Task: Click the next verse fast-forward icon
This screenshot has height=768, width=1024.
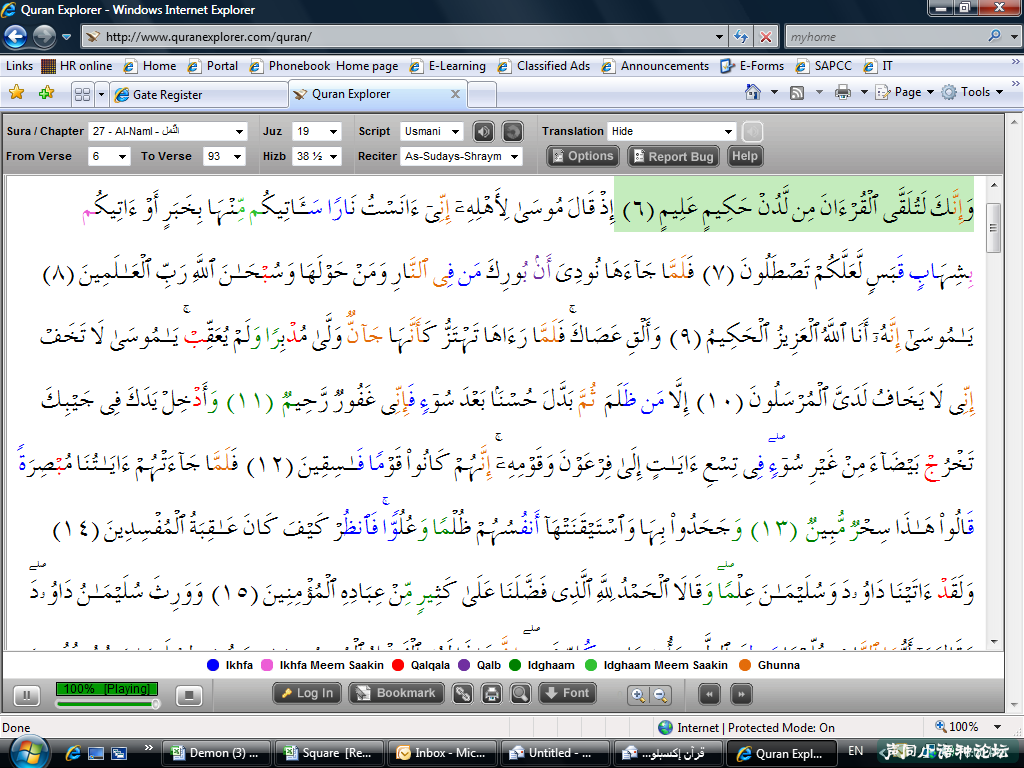Action: pos(741,694)
